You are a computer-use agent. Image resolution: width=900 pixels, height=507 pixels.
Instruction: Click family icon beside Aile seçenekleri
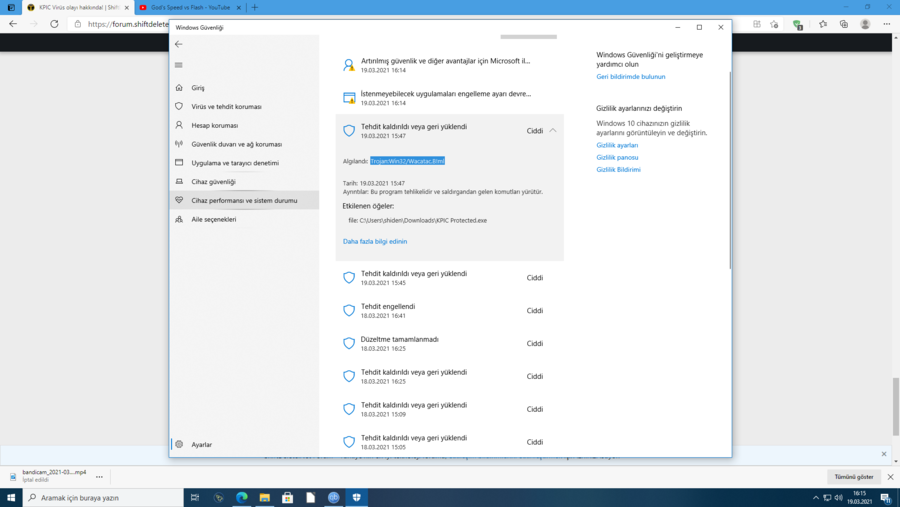(x=179, y=219)
